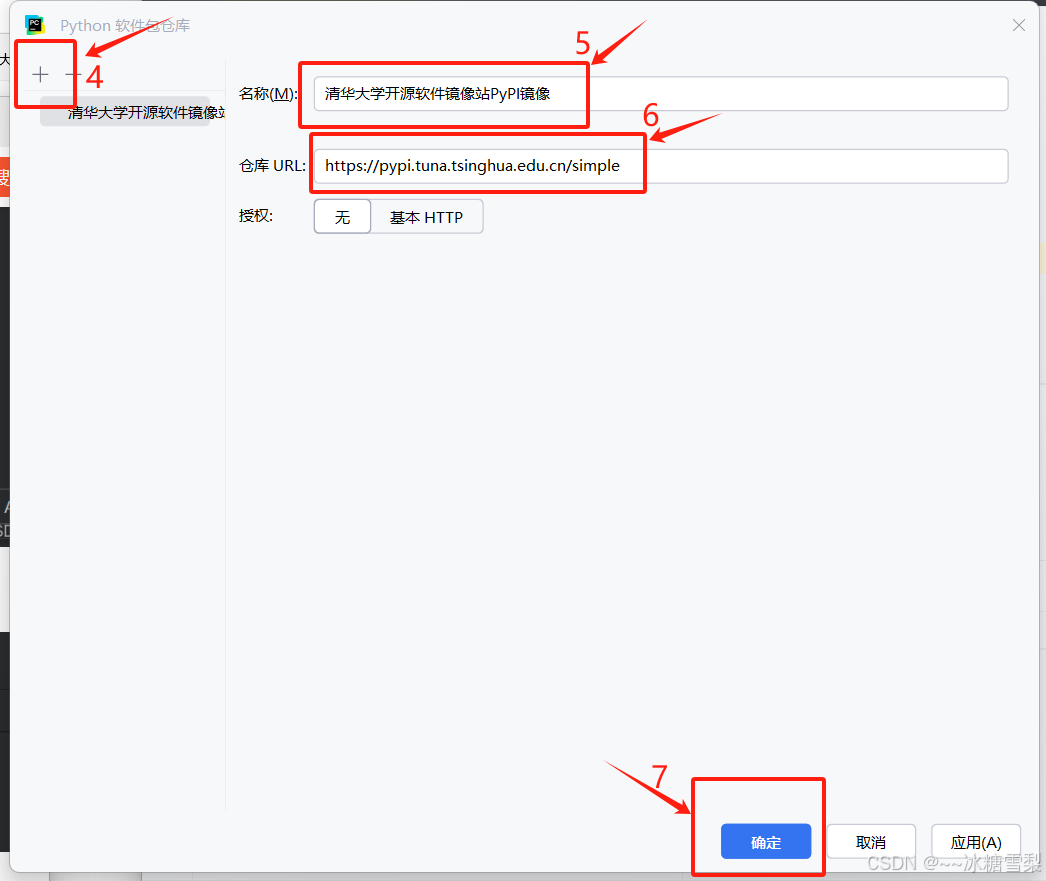Click the PyCharm logo in title bar

pyautogui.click(x=34, y=25)
